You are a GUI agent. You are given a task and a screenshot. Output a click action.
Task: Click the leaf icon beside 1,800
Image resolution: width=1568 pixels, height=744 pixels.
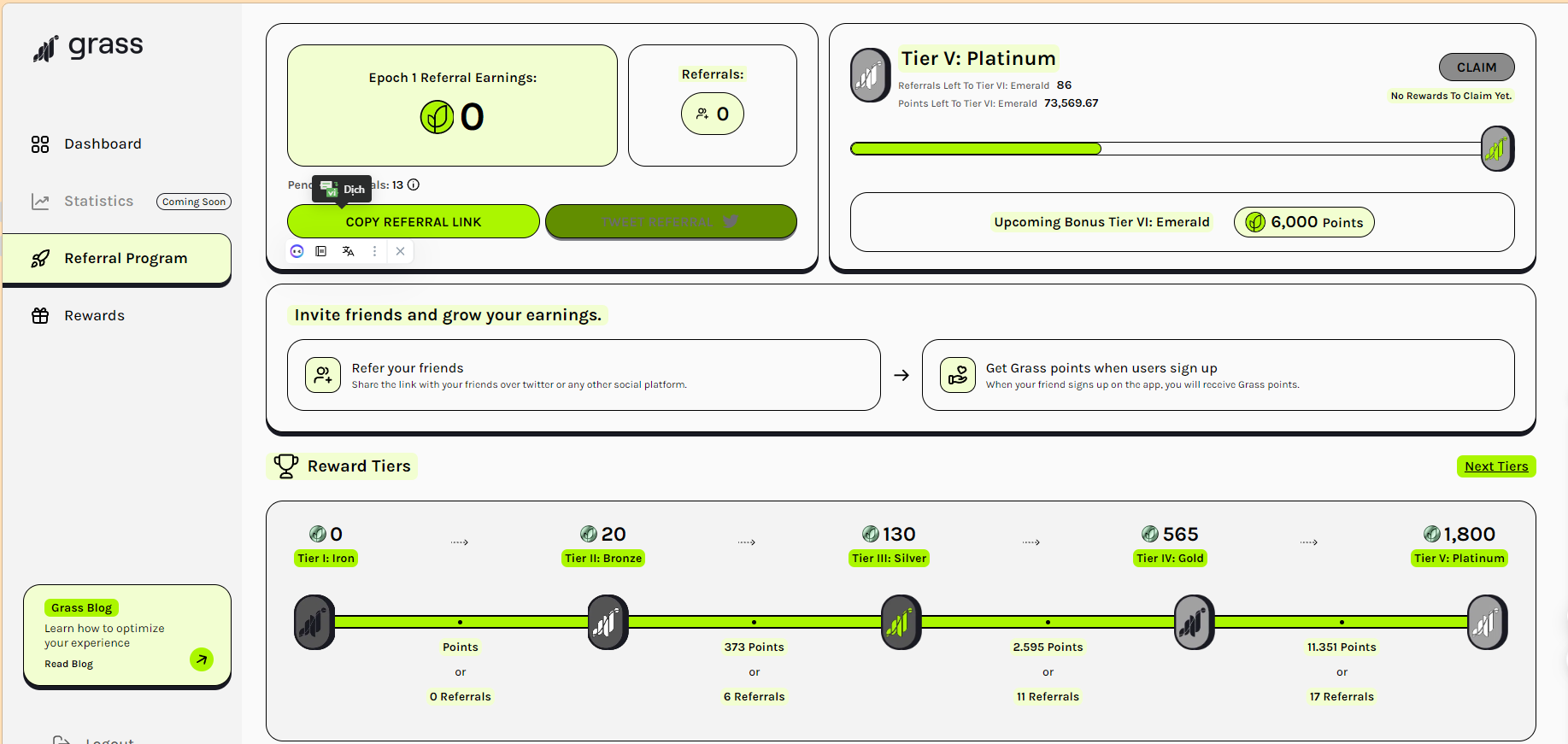pyautogui.click(x=1432, y=534)
